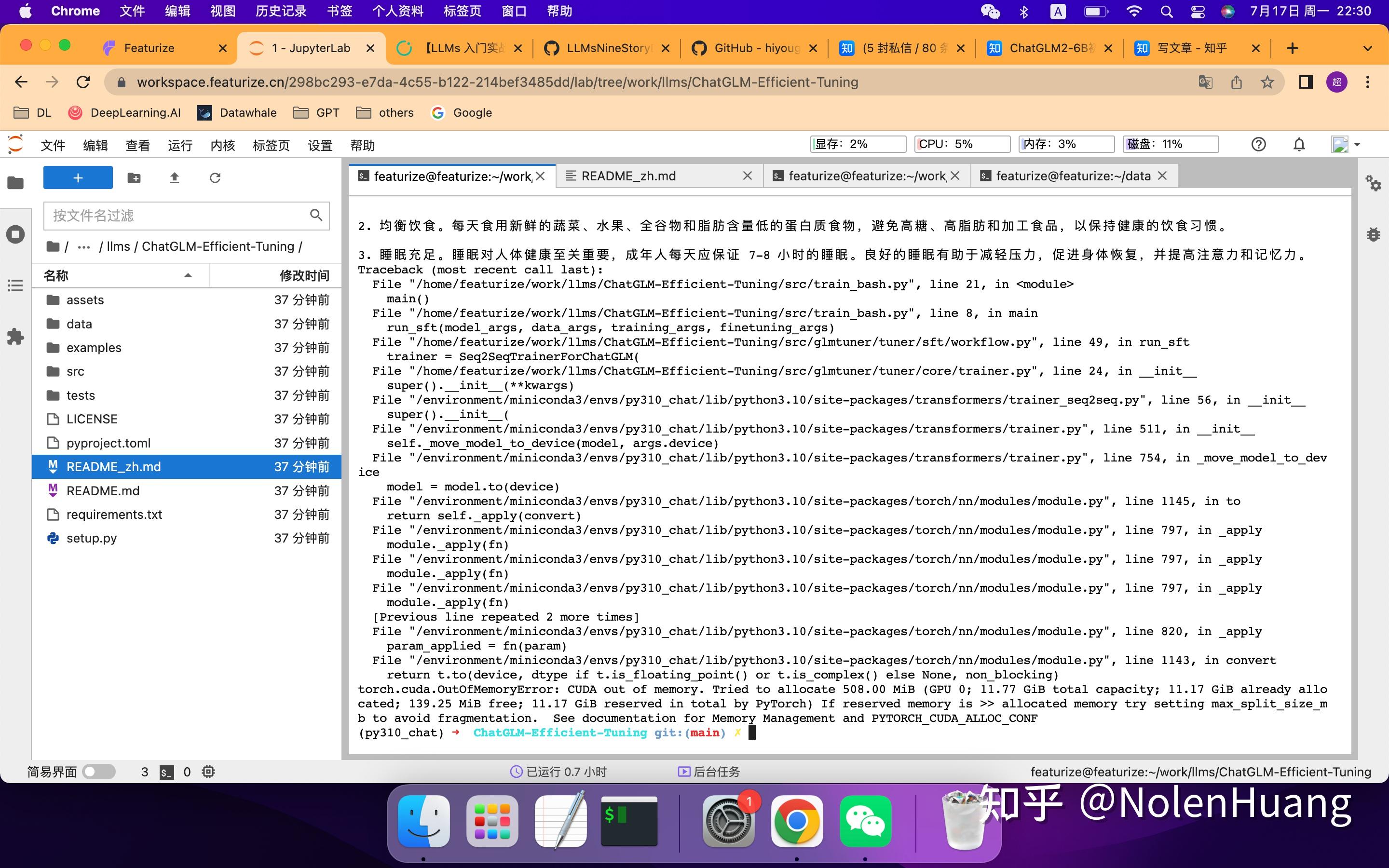Go back in Chrome
Screen dimensions: 1389x868
tap(21, 82)
